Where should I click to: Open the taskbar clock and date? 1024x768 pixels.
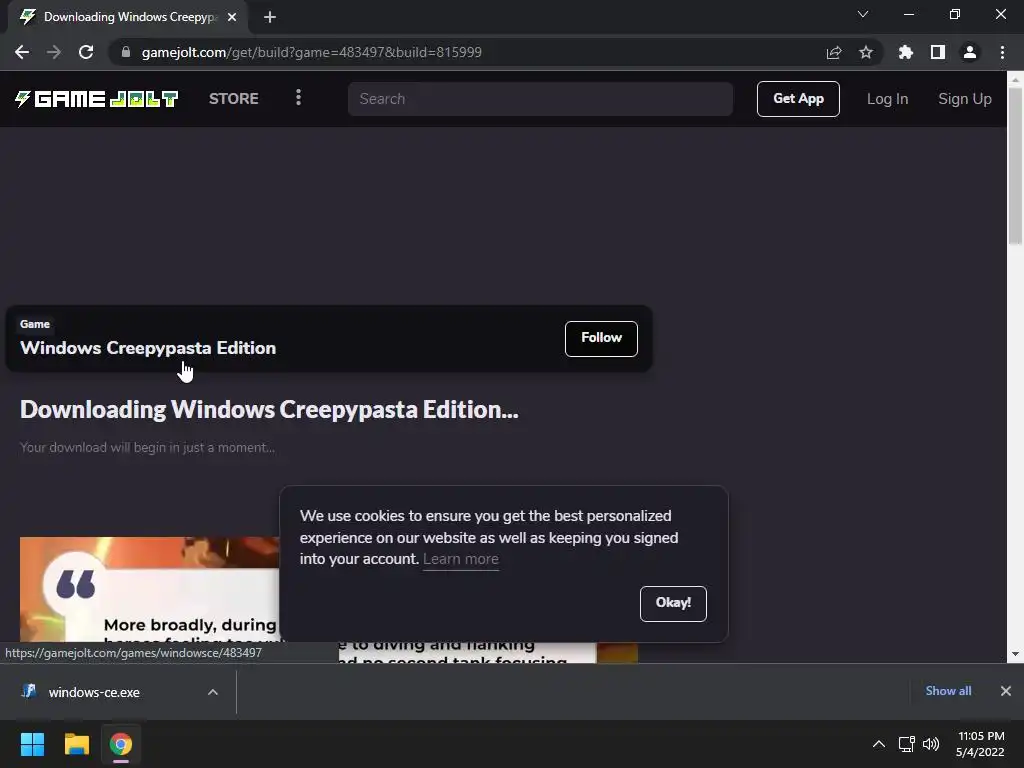pyautogui.click(x=980, y=744)
